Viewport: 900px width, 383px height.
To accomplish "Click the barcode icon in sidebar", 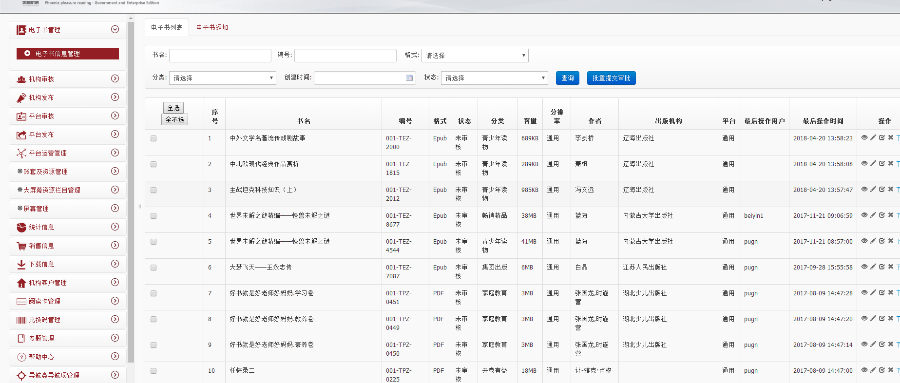I will (x=21, y=320).
